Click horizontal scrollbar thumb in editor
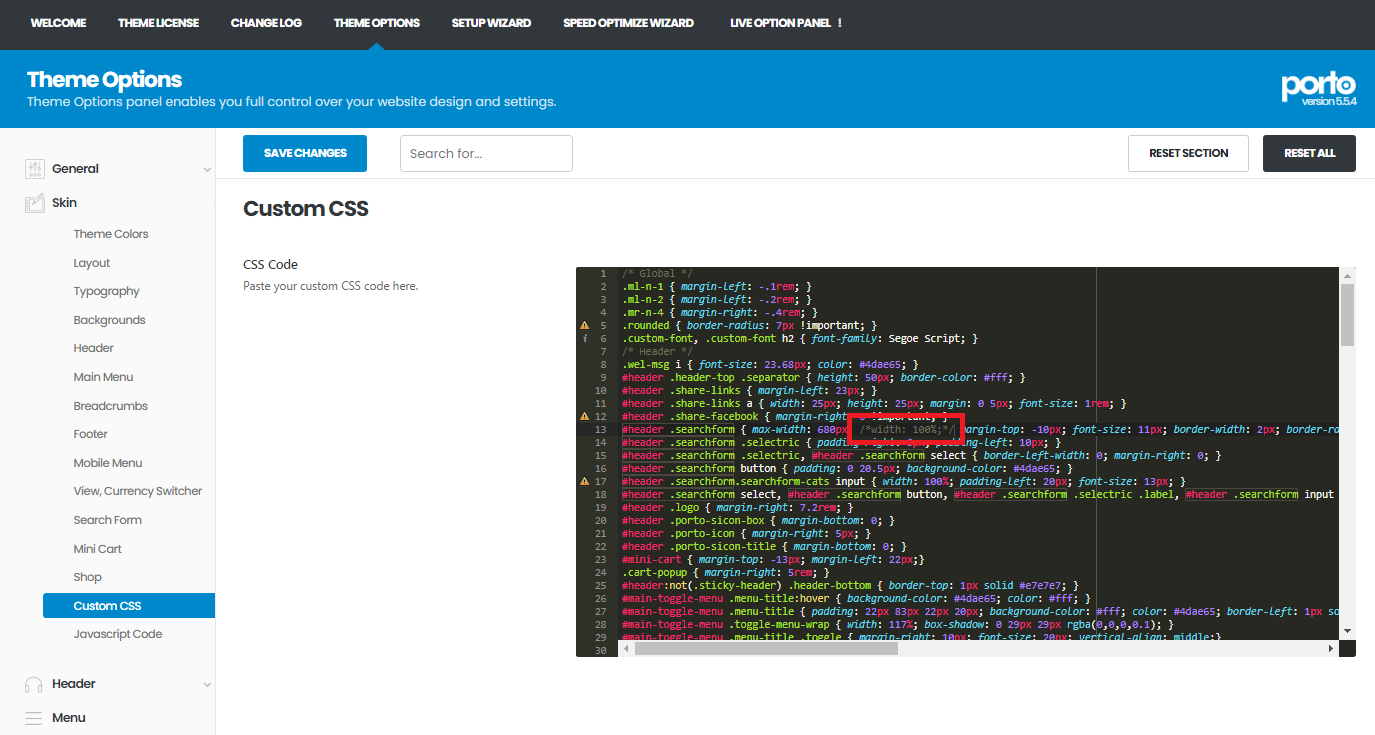Screen dimensions: 1375x735 coord(766,648)
